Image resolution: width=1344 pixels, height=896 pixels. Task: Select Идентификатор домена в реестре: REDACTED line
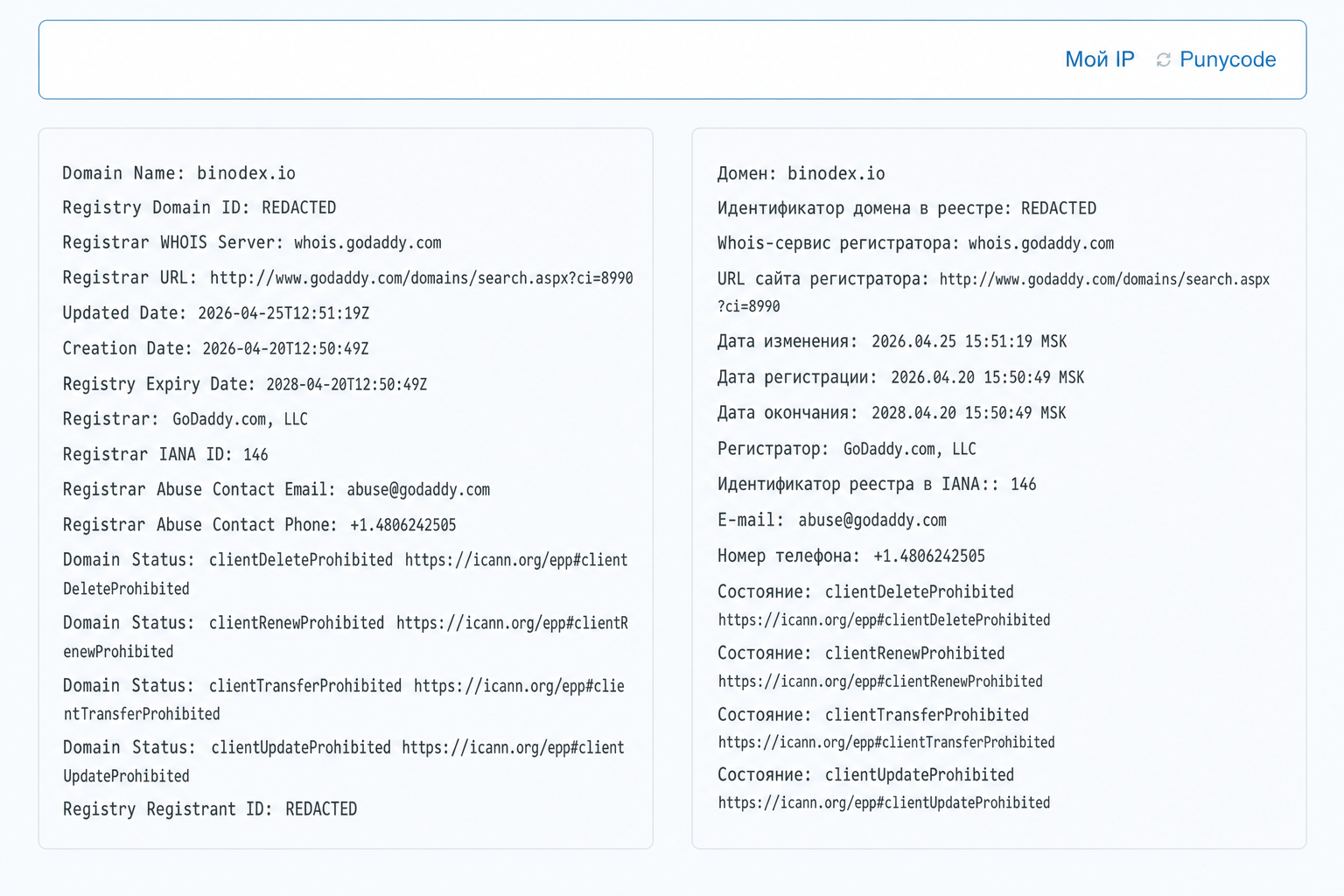click(907, 208)
